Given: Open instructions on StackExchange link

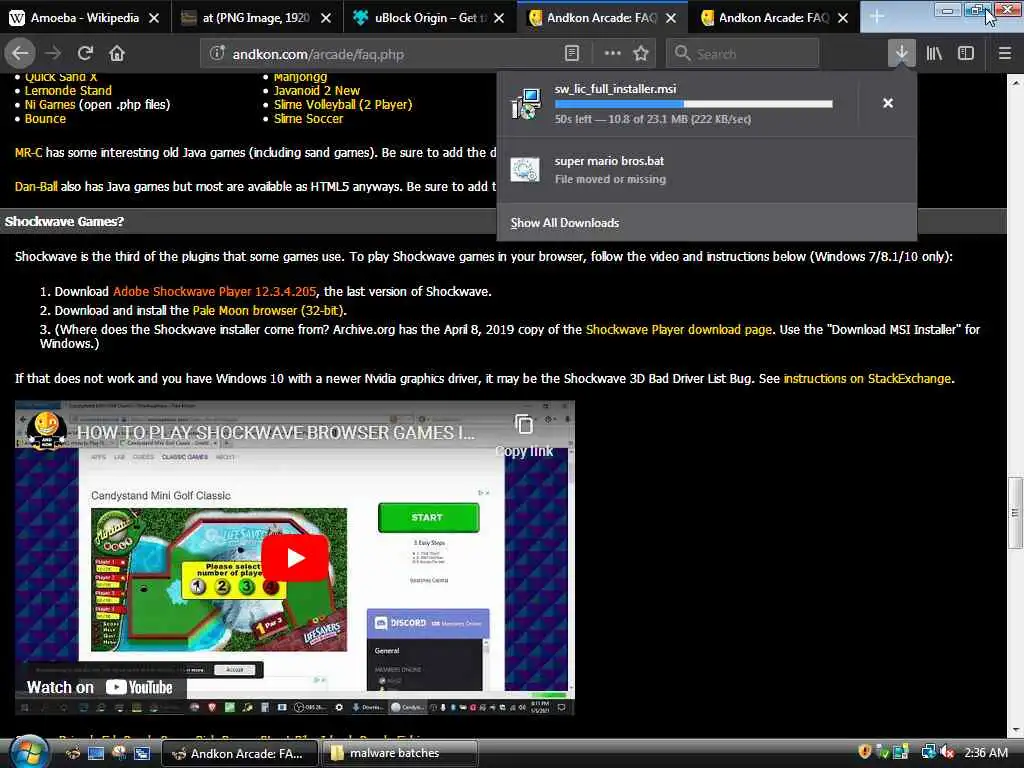Looking at the screenshot, I should pyautogui.click(x=867, y=378).
